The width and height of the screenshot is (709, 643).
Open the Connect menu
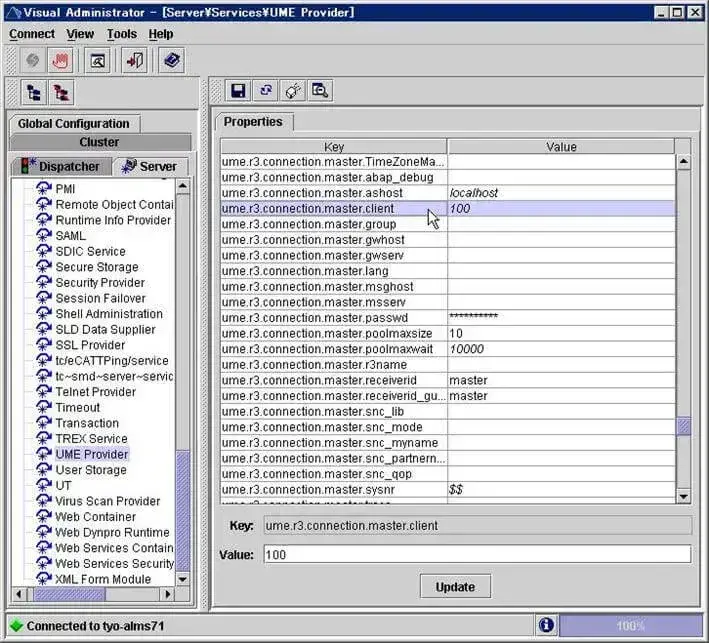click(x=32, y=34)
